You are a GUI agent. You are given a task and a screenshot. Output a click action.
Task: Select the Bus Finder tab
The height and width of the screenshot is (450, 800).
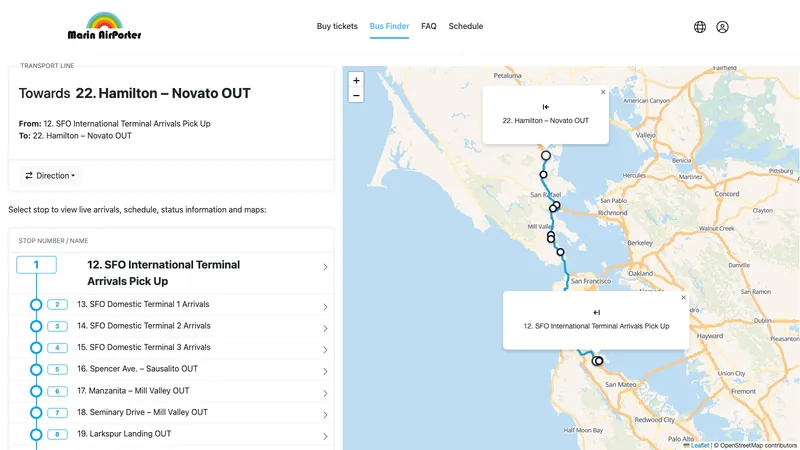[x=389, y=26]
